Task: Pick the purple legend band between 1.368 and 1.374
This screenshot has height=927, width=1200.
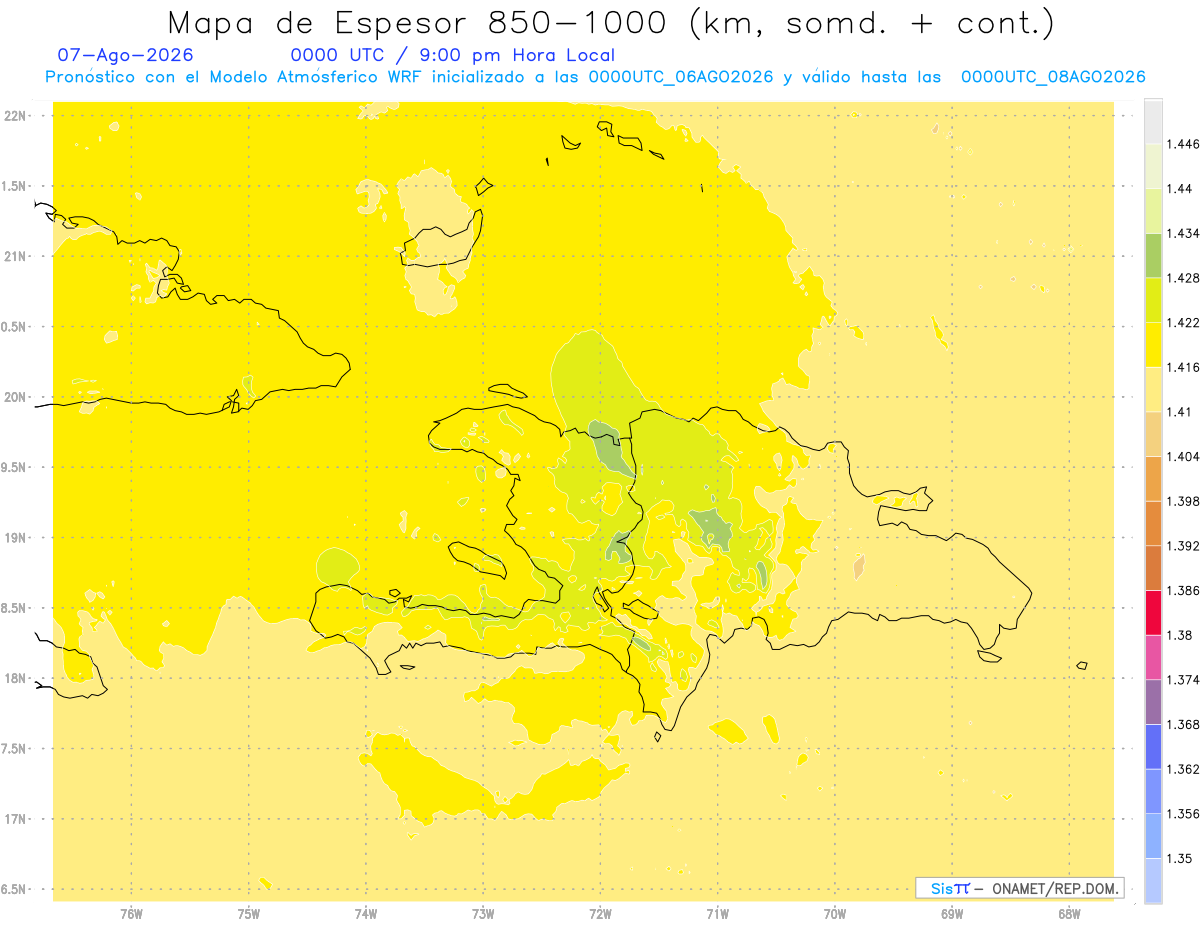Action: pos(1153,702)
